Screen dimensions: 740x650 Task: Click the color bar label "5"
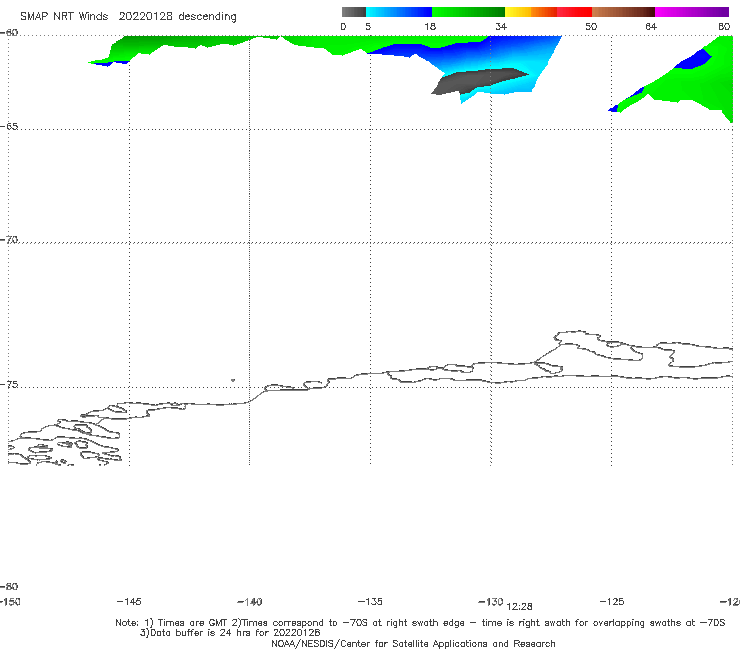pos(368,26)
